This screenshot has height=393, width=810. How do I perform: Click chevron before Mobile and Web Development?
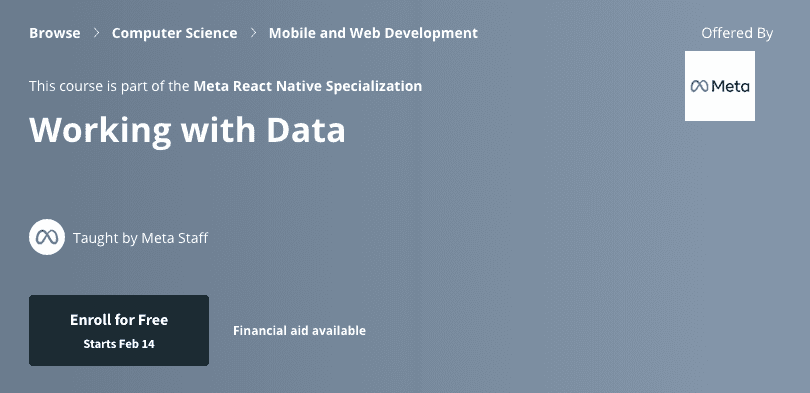(x=253, y=33)
